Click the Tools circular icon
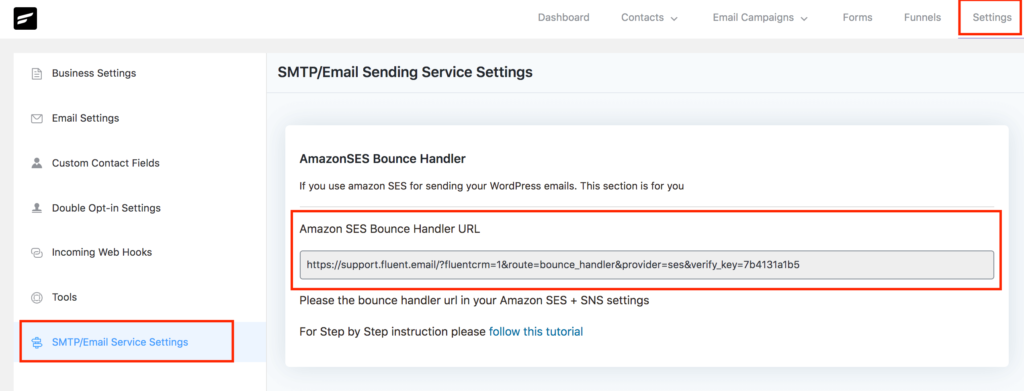 click(37, 297)
